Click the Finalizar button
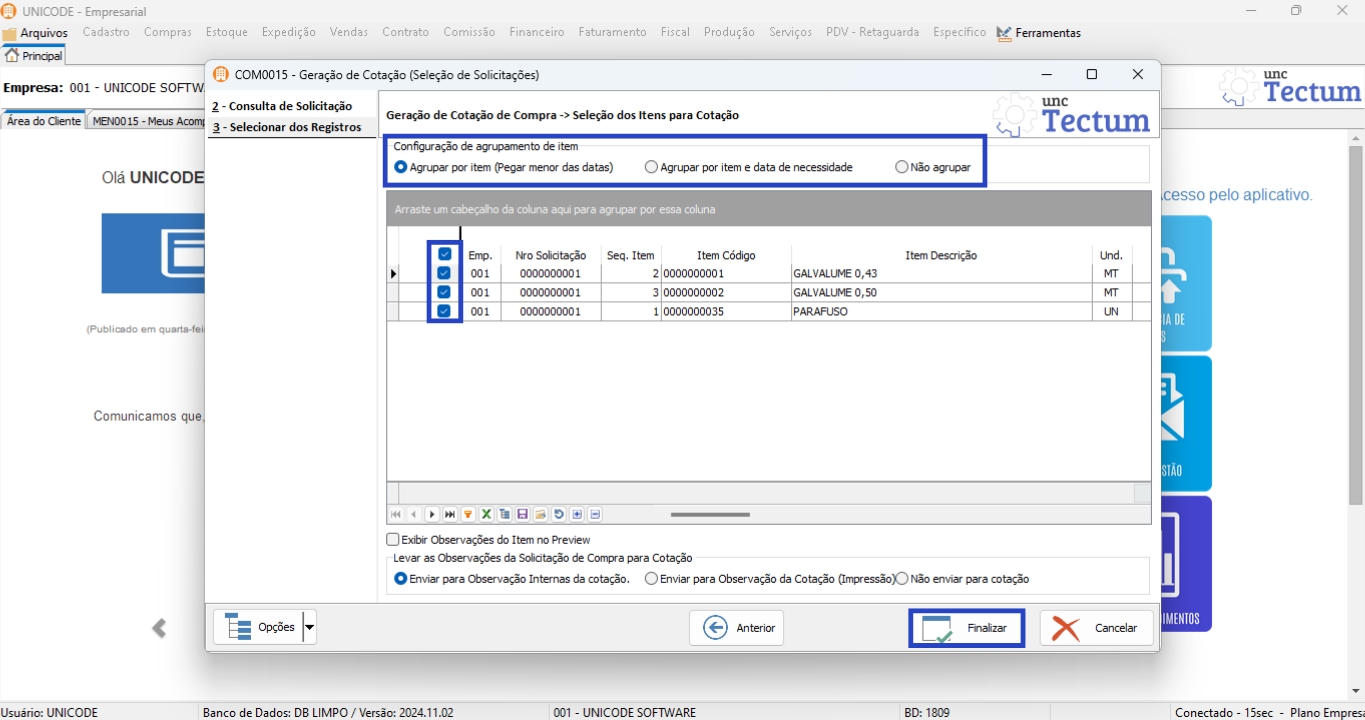The height and width of the screenshot is (720, 1365). point(966,628)
